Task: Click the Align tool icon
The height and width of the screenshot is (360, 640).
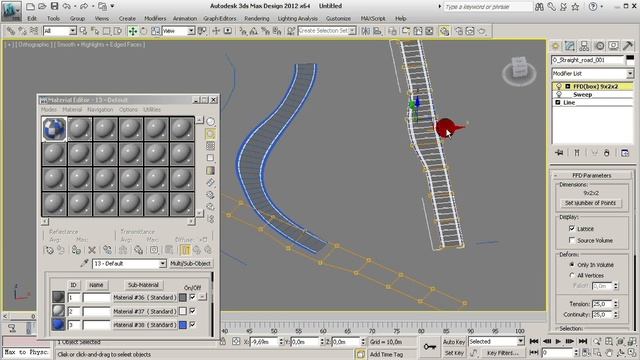Action: [378, 31]
